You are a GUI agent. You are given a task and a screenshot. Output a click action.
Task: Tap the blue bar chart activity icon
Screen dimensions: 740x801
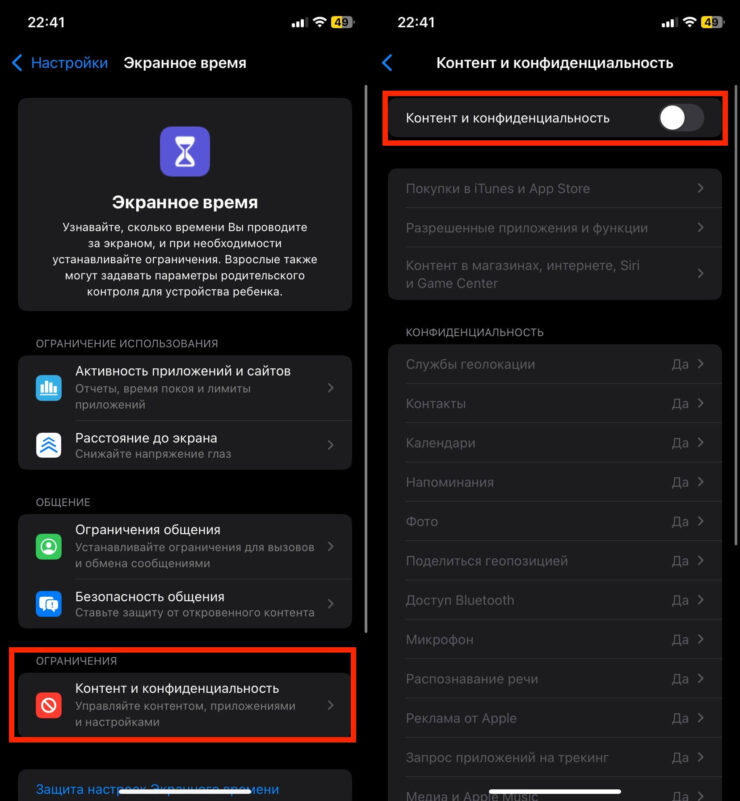pyautogui.click(x=49, y=388)
